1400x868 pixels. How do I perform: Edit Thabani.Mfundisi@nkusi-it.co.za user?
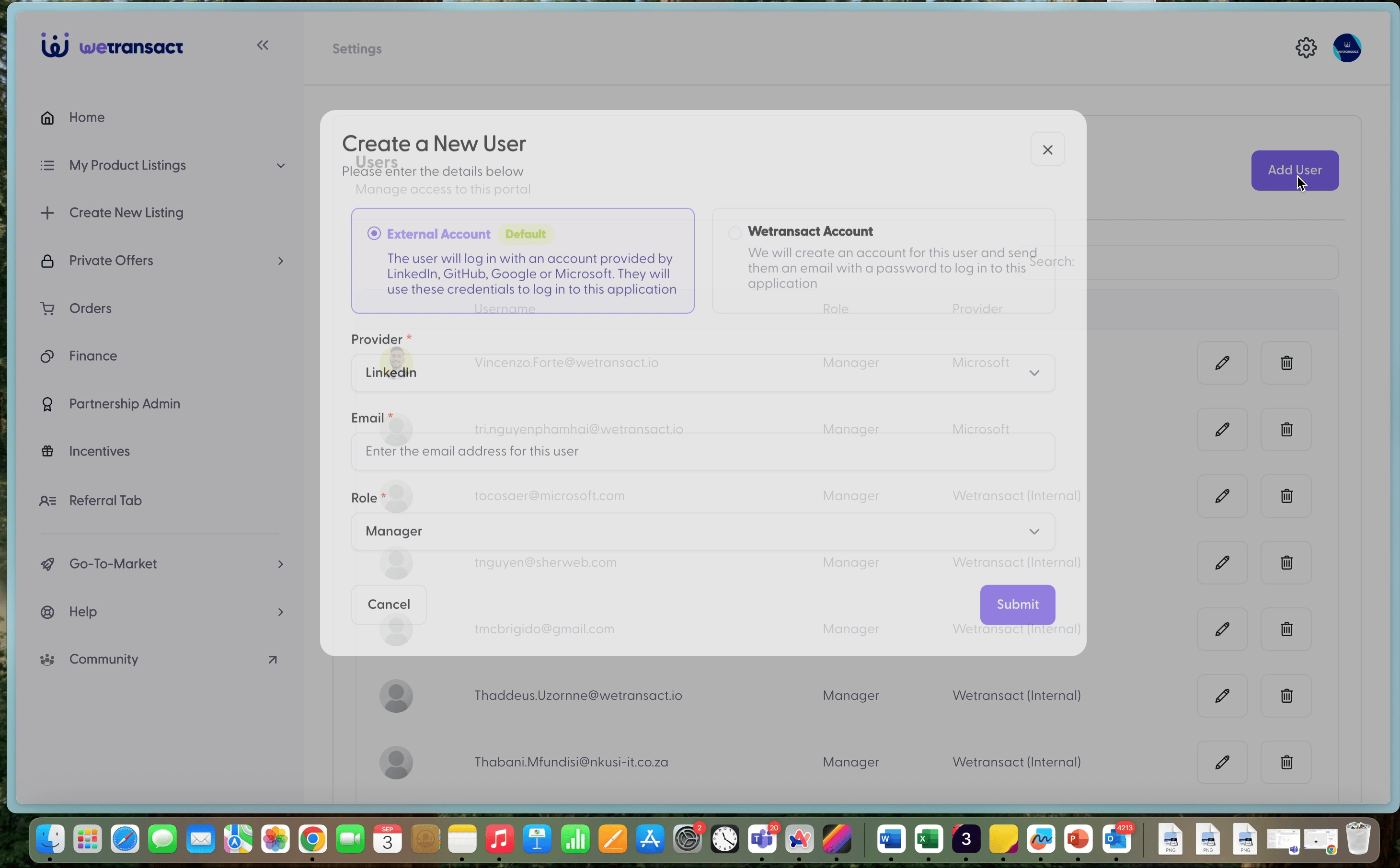click(x=1221, y=762)
